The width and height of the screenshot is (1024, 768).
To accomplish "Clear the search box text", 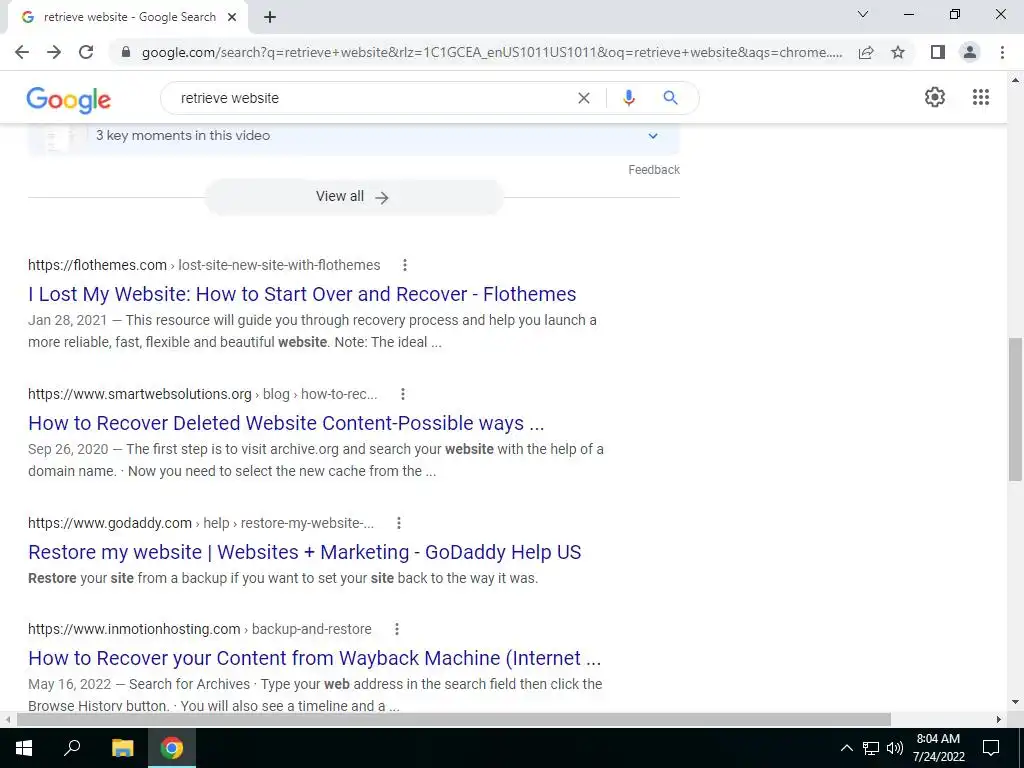I will [584, 98].
